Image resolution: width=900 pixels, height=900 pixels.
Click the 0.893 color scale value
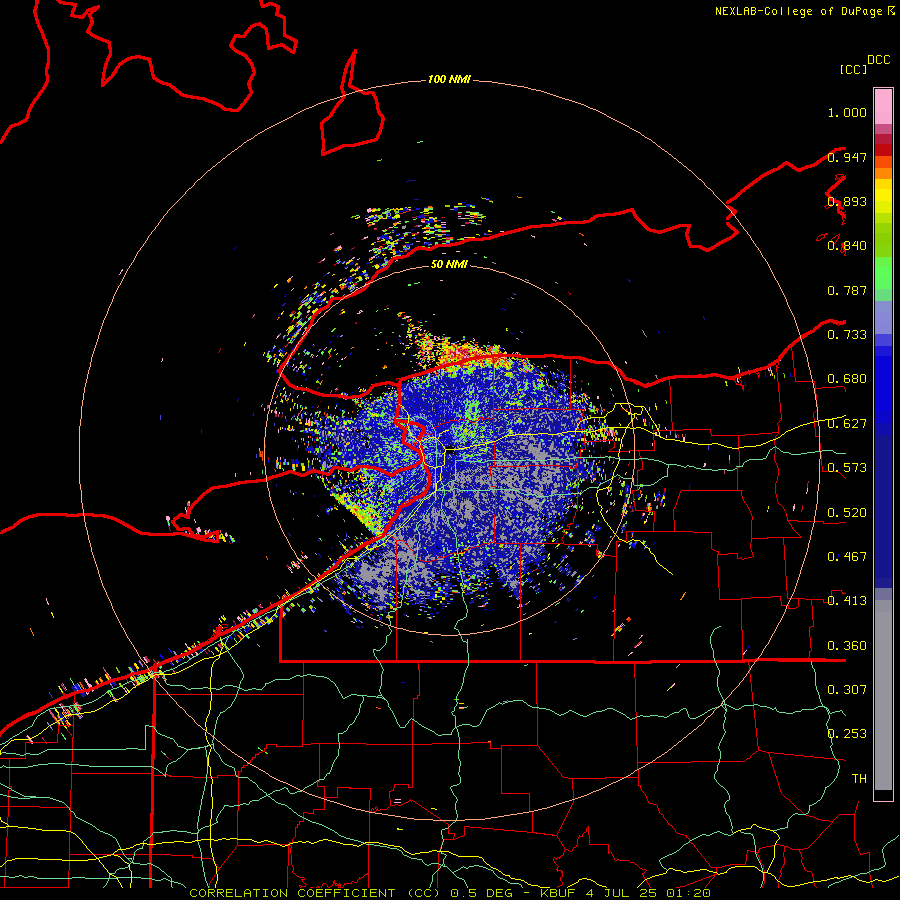tap(847, 201)
